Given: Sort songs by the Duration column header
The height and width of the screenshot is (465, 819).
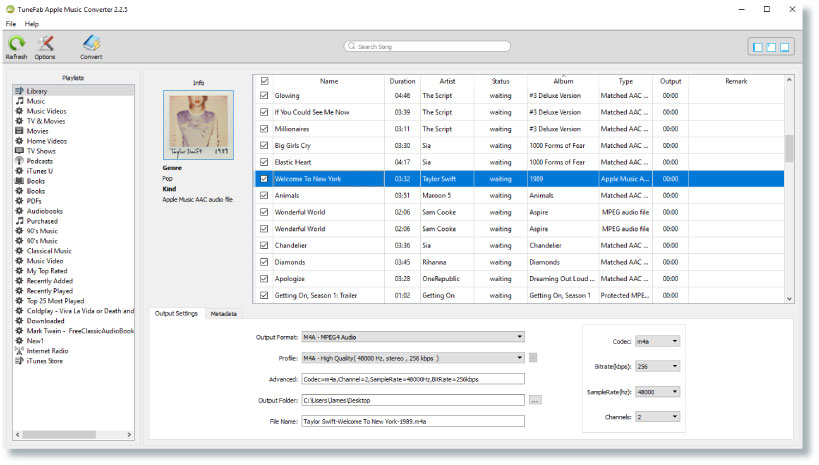Looking at the screenshot, I should pyautogui.click(x=402, y=81).
